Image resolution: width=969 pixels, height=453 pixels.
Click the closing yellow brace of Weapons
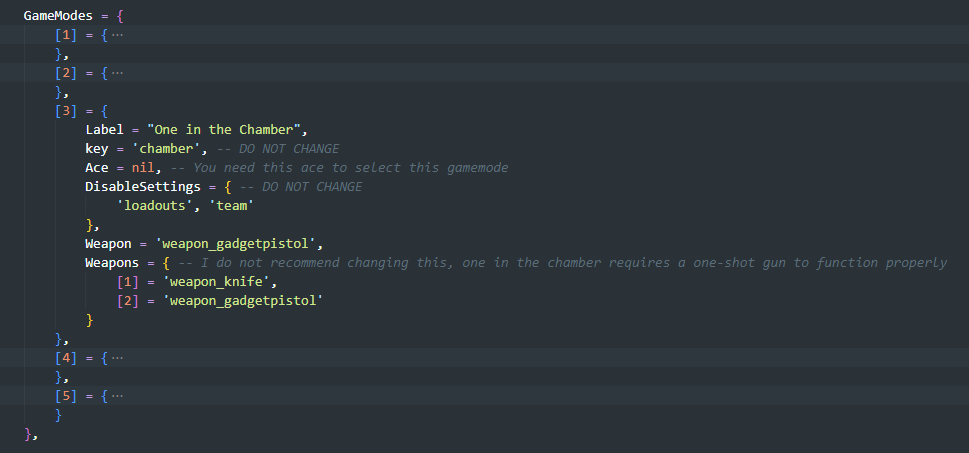click(x=90, y=320)
